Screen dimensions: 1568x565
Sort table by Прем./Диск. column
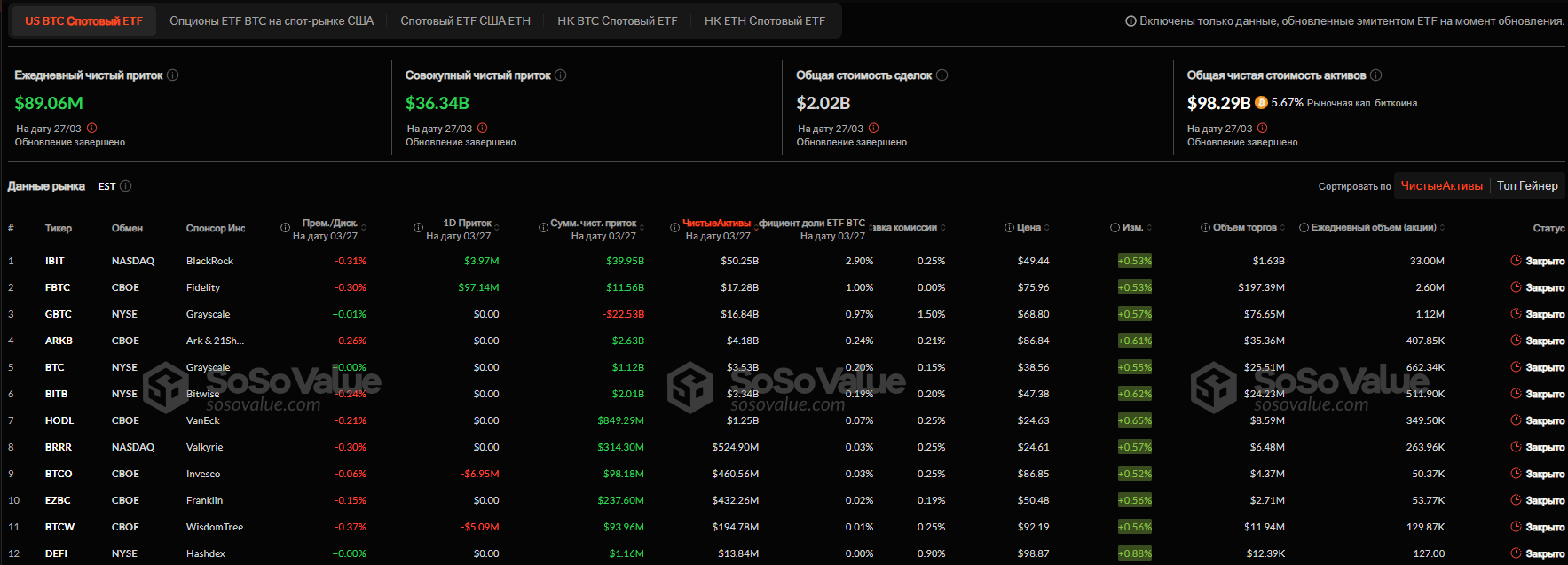tap(364, 228)
